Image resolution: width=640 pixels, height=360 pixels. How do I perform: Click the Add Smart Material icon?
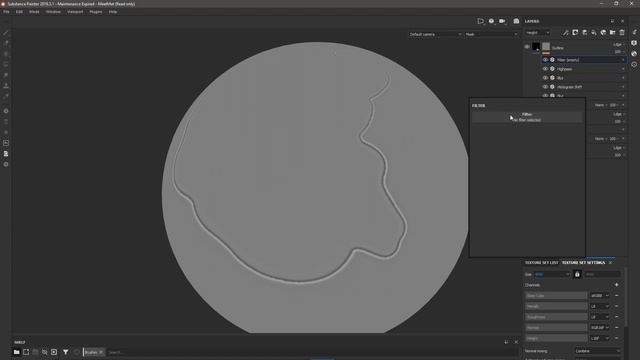coord(603,33)
